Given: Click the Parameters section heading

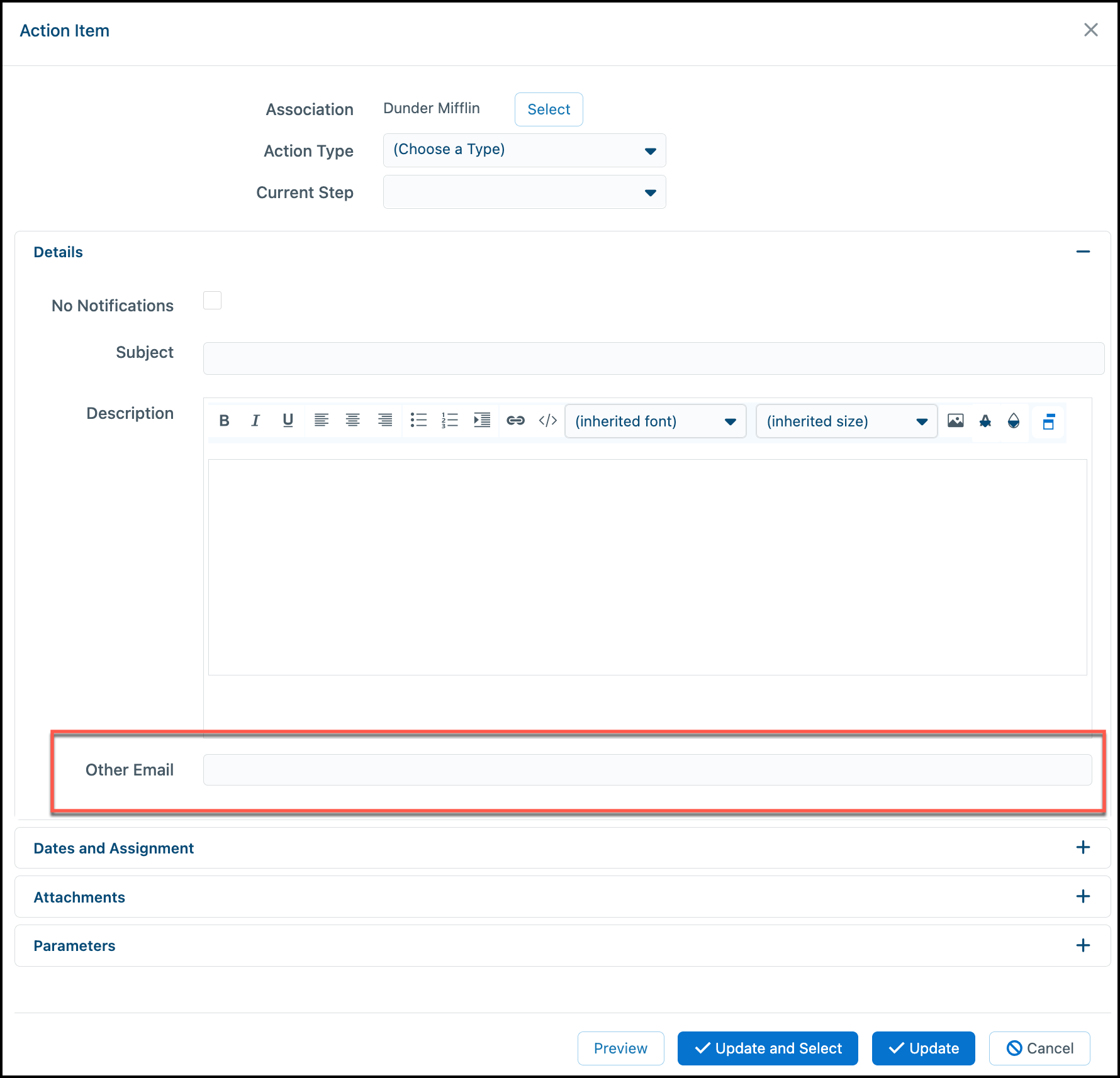Looking at the screenshot, I should click(74, 946).
